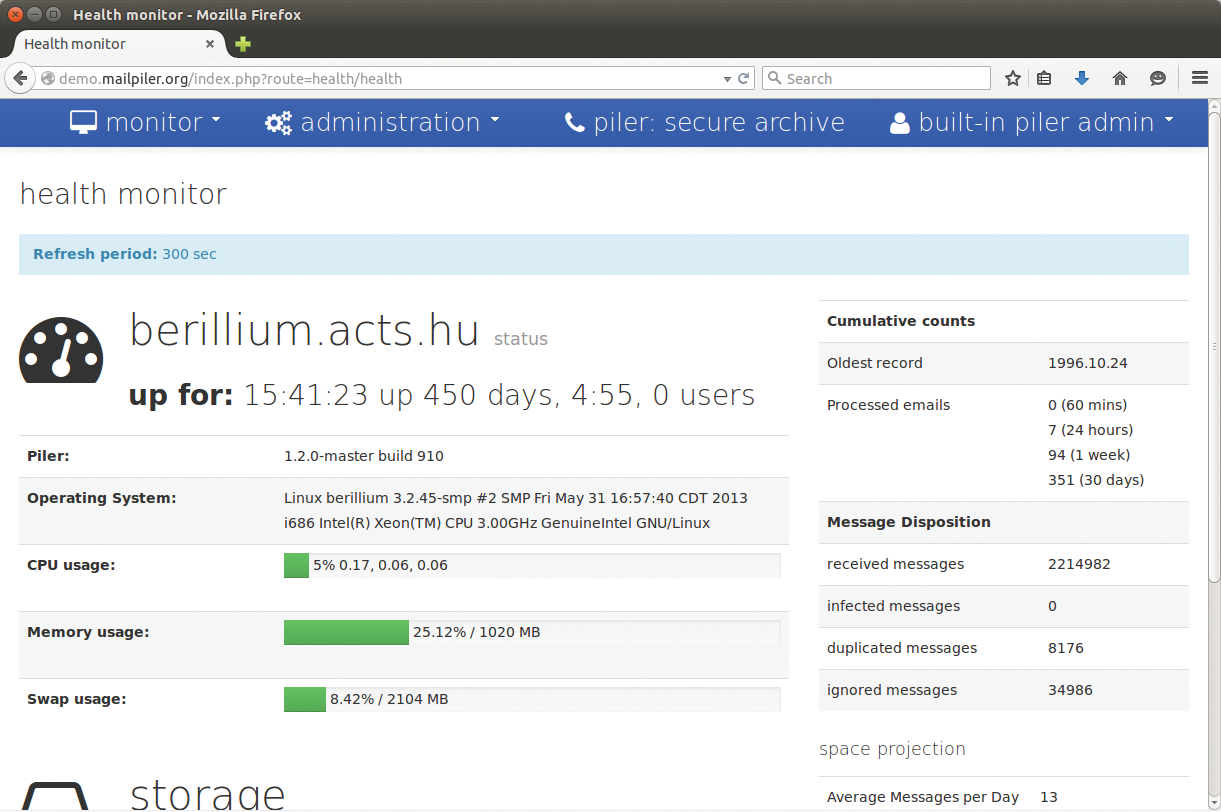1221x812 pixels.
Task: Open a new tab with plus icon
Action: tap(243, 44)
